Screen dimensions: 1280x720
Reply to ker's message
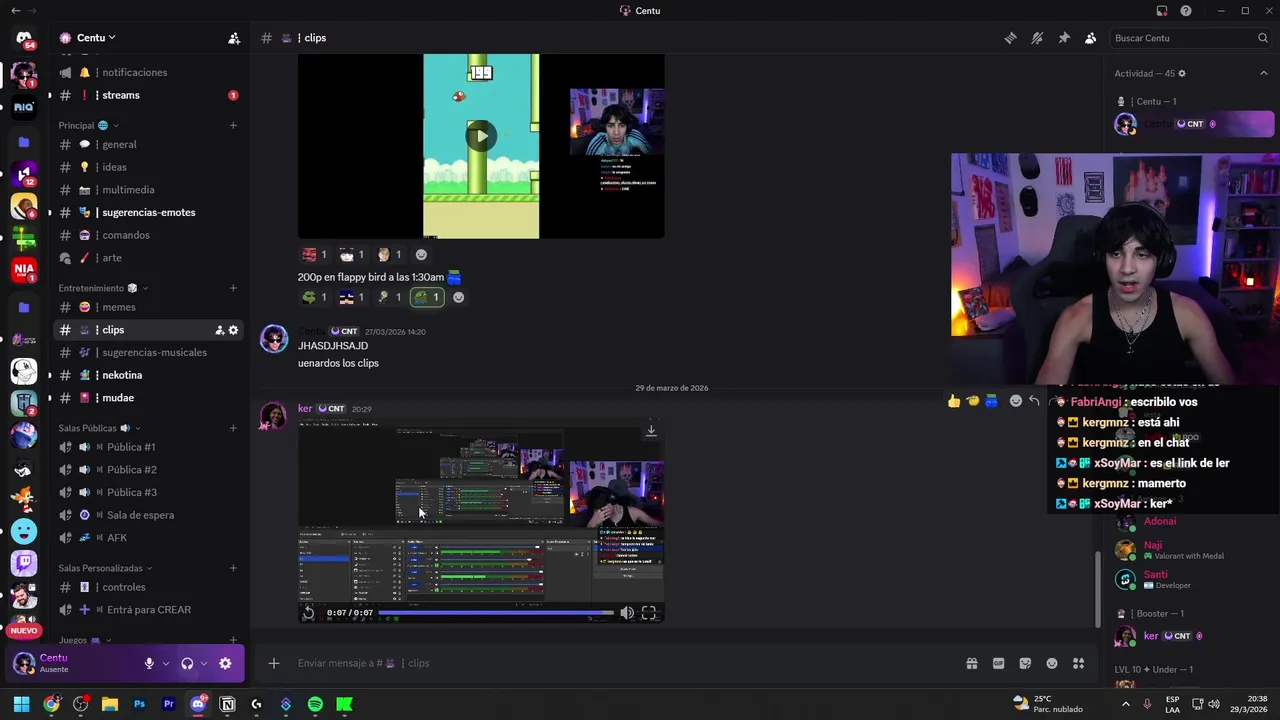pos(1035,401)
